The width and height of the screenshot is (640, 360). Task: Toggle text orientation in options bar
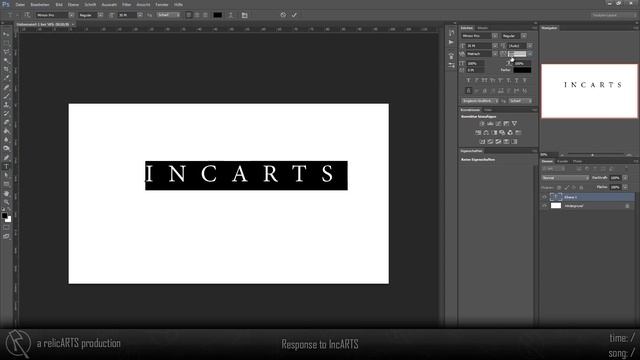coord(27,15)
